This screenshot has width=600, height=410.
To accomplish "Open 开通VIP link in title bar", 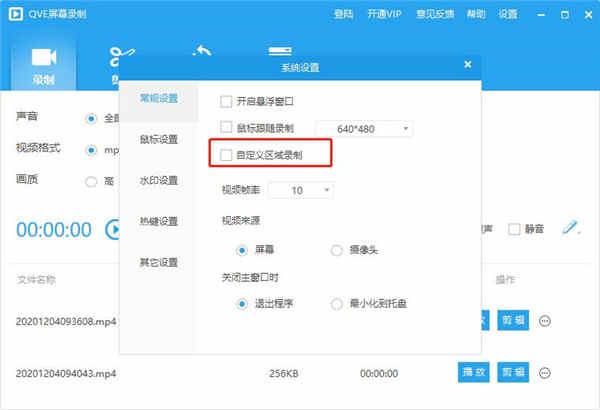I will (x=385, y=14).
